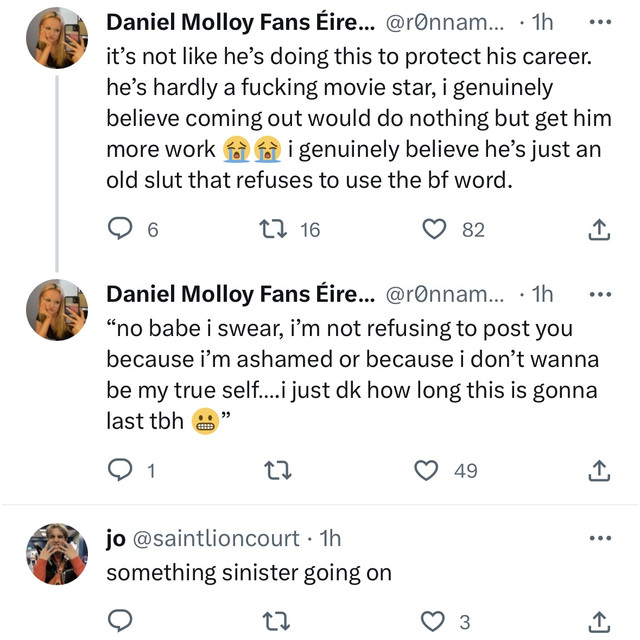Retweet the post with 16 retweets
Screen dimensions: 640x640
(x=273, y=229)
